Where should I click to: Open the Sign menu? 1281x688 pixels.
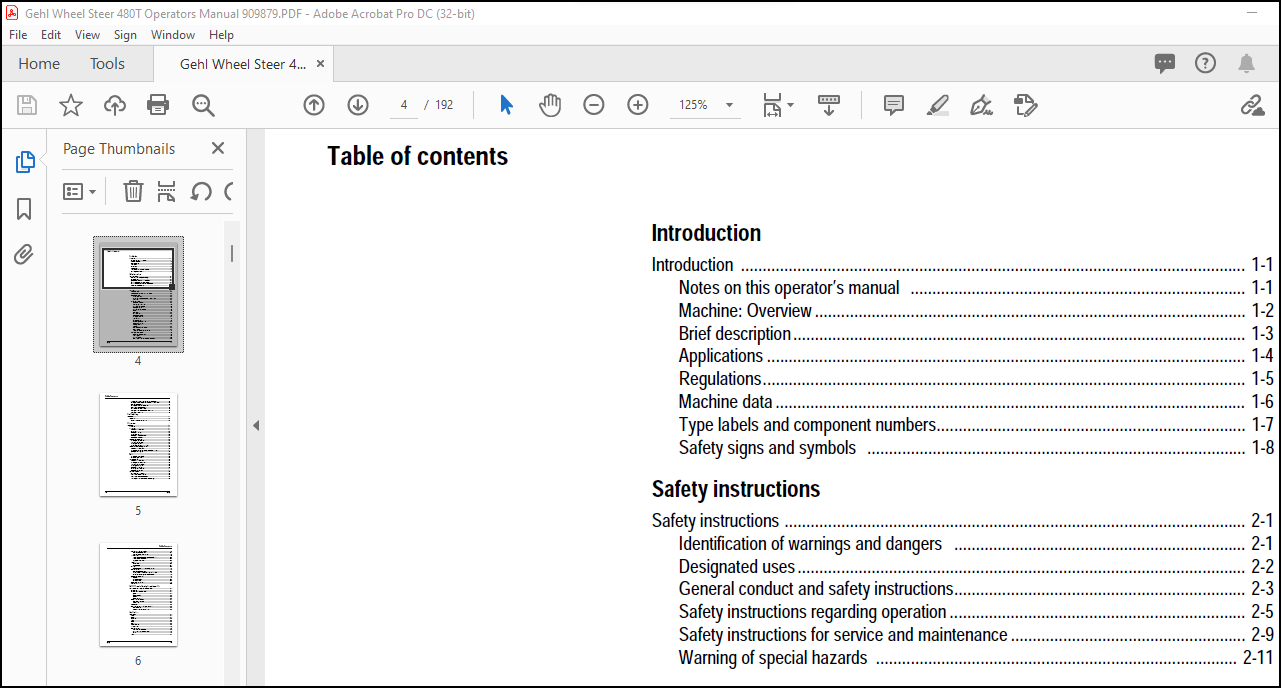125,34
